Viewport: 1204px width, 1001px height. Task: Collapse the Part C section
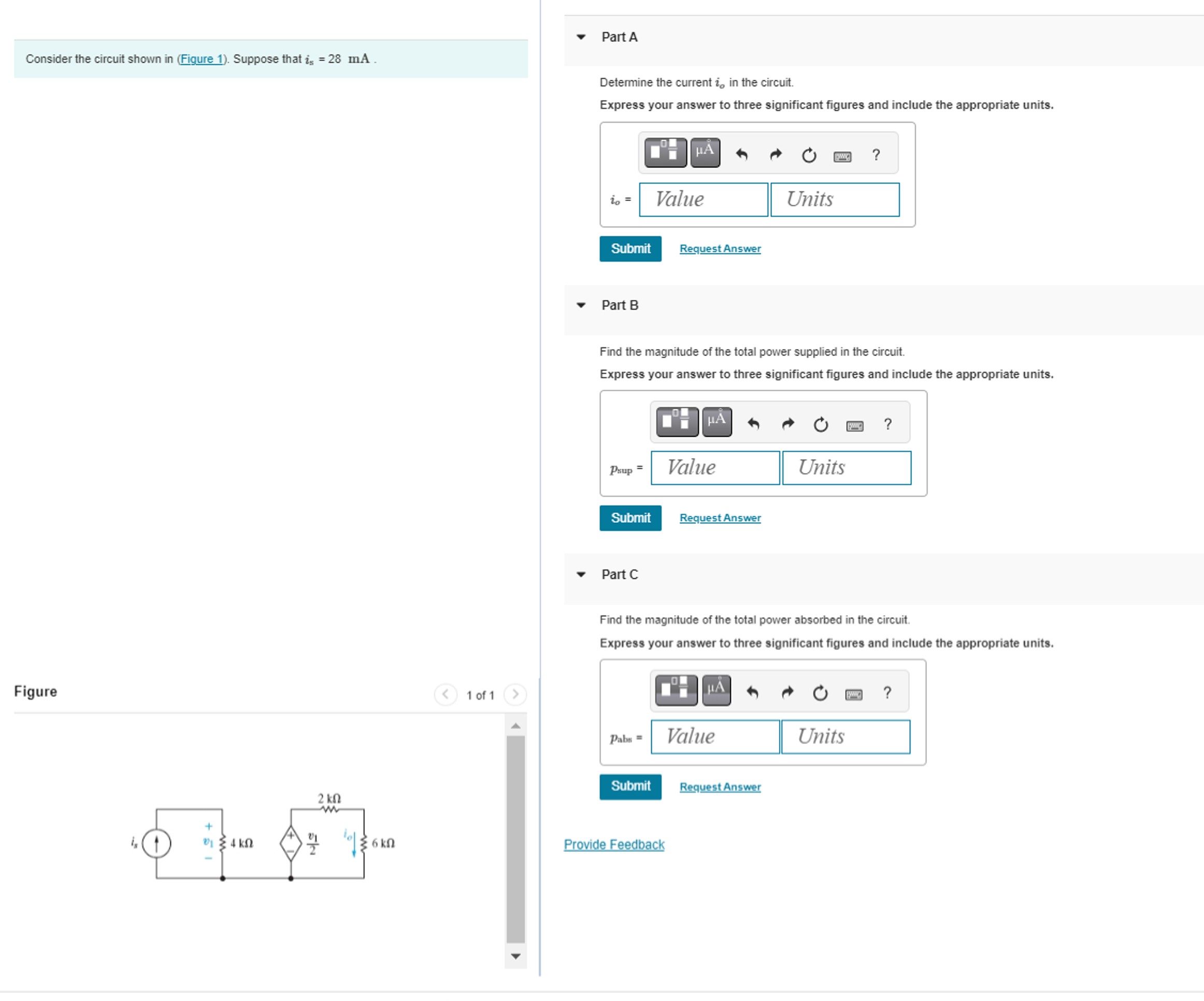pos(581,574)
